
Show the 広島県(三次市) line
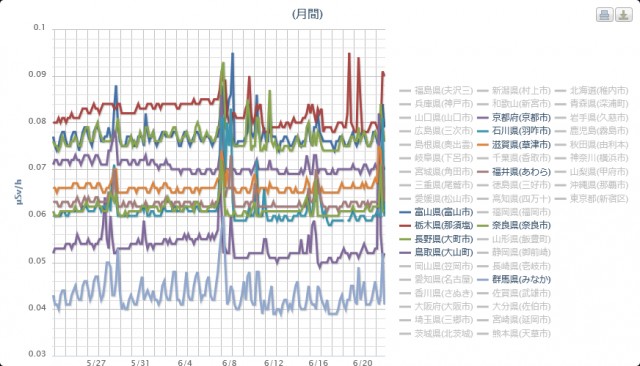point(437,131)
